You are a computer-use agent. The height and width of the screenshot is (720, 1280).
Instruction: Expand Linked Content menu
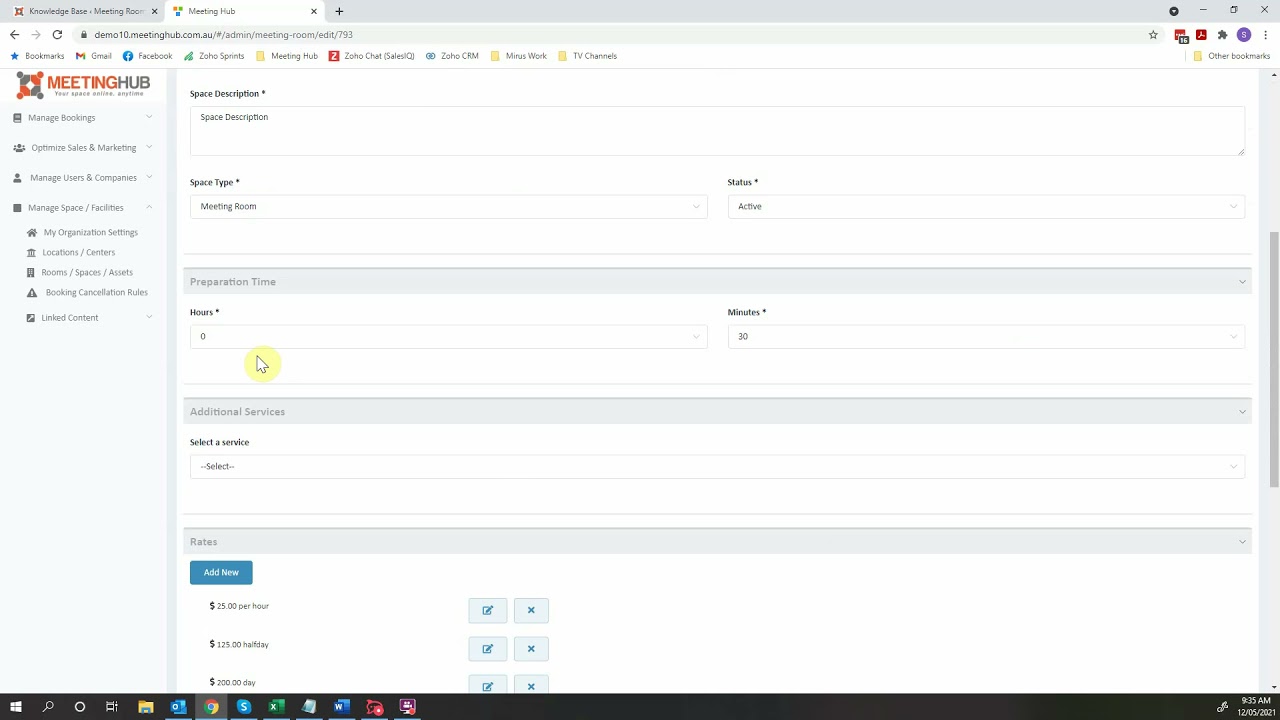pos(89,318)
